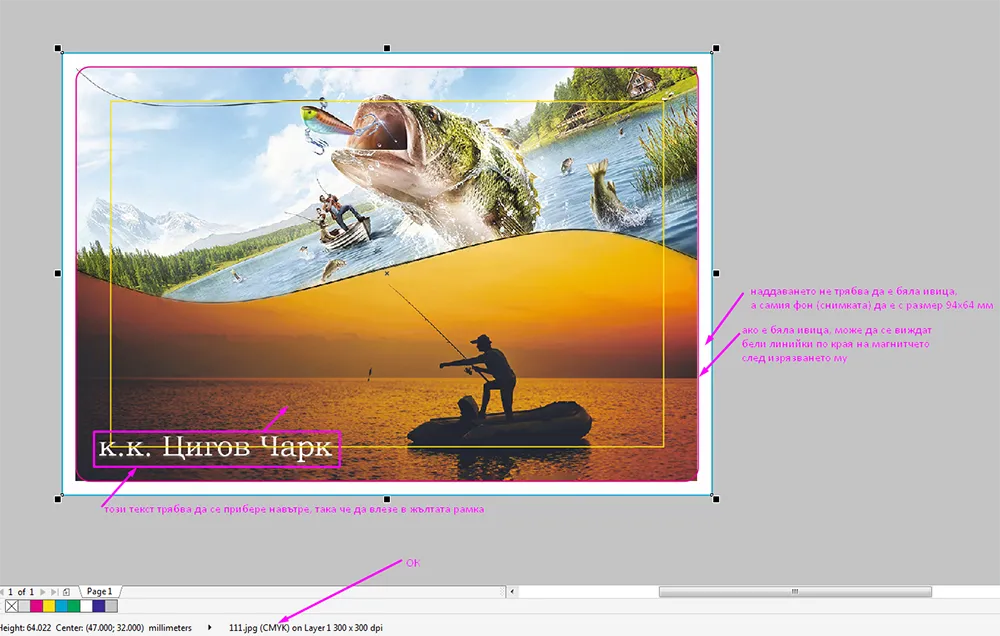Click the bottom-middle selection handle
The image size is (1000, 636).
[387, 499]
